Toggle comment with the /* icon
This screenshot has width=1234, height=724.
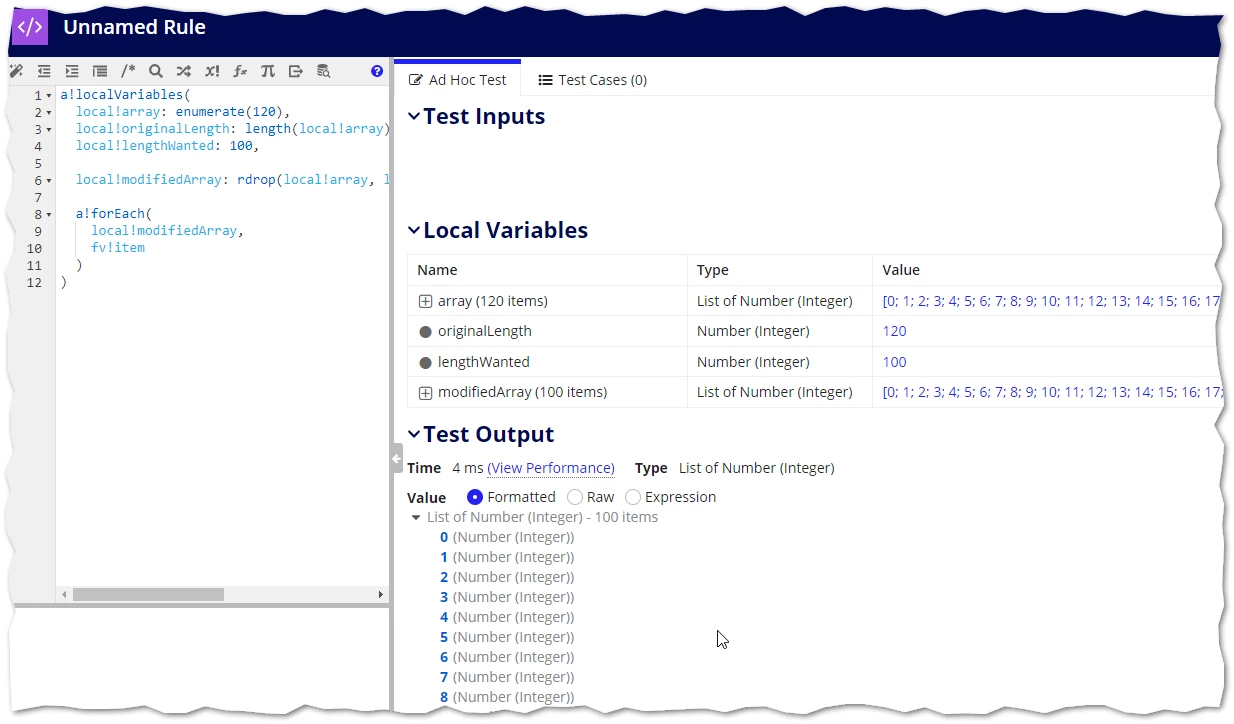[128, 71]
